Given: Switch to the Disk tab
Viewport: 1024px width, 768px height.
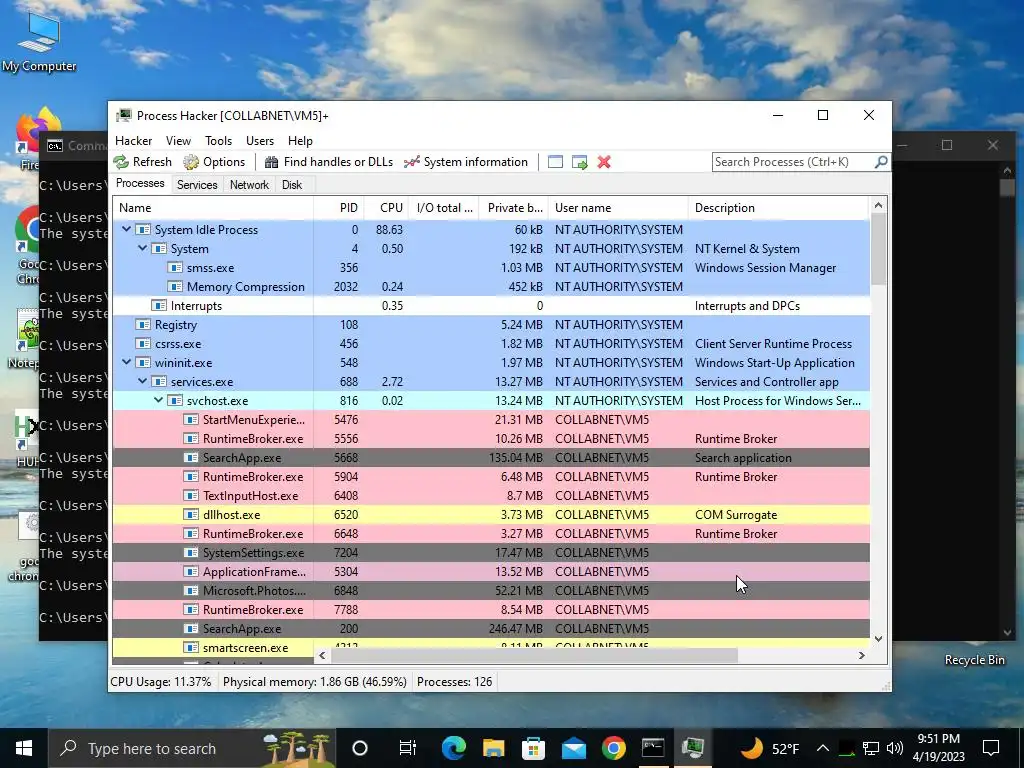Looking at the screenshot, I should coord(292,185).
